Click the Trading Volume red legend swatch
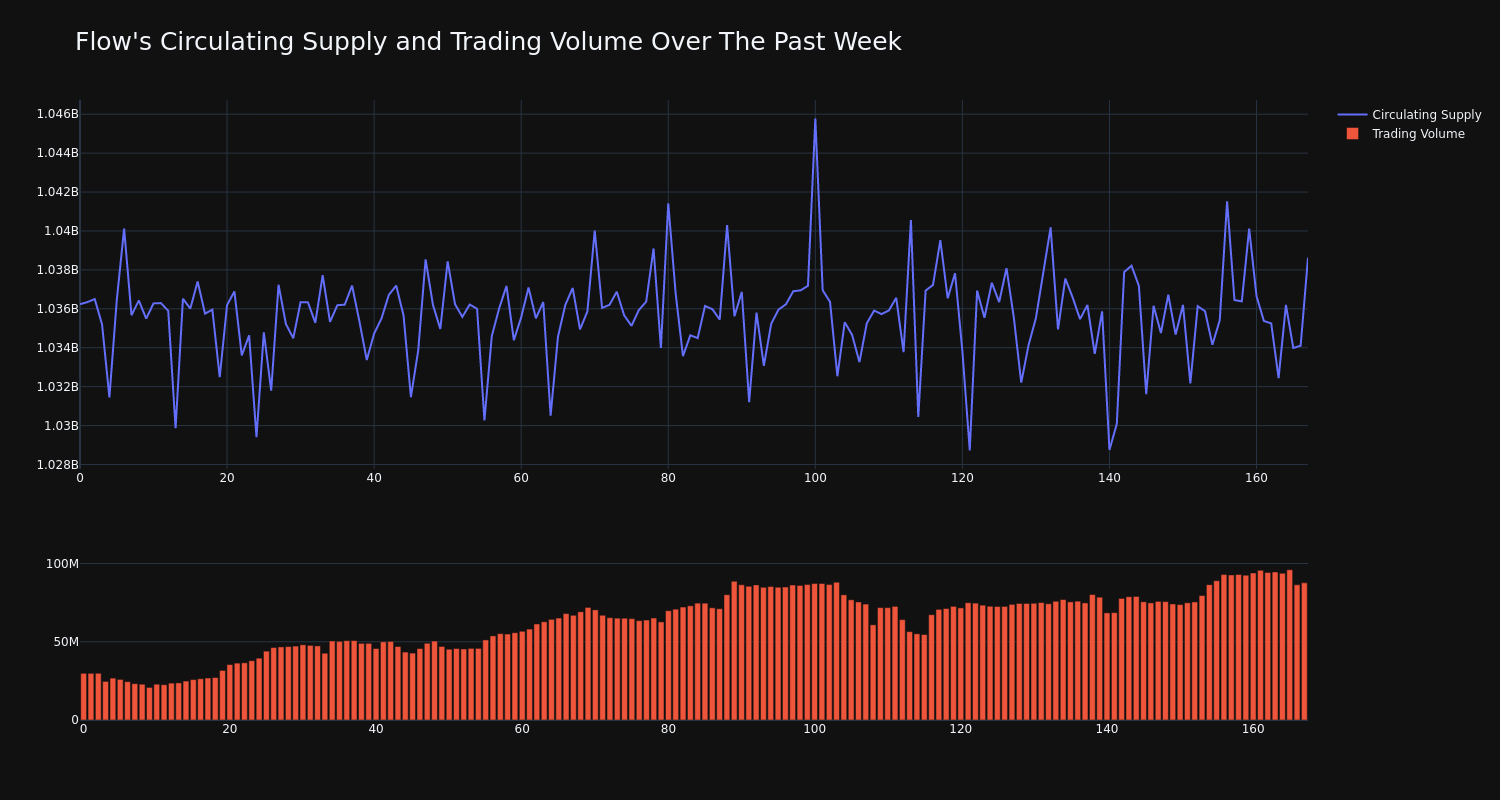The height and width of the screenshot is (800, 1500). point(1352,134)
